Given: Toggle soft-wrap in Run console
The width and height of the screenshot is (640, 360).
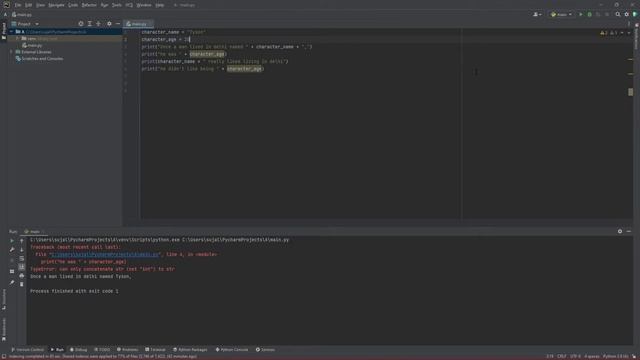Looking at the screenshot, I should click(22, 258).
